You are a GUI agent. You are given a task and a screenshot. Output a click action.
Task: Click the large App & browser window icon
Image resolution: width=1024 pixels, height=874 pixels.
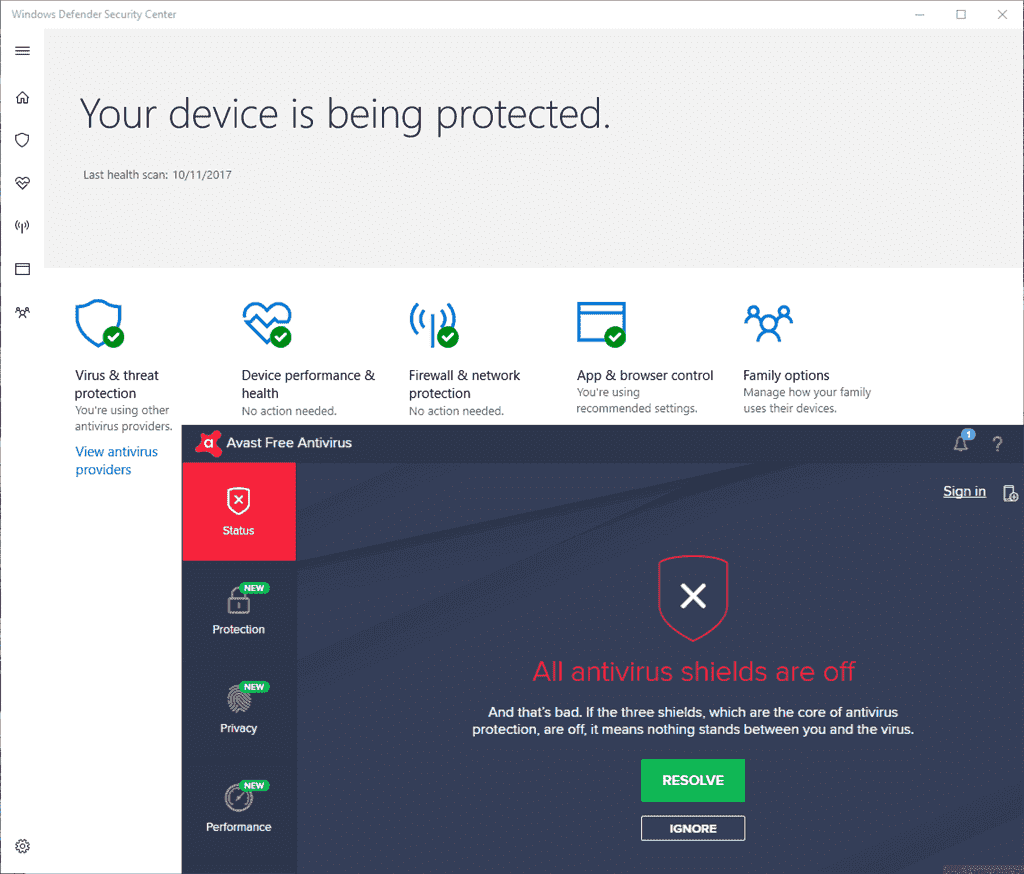point(601,324)
